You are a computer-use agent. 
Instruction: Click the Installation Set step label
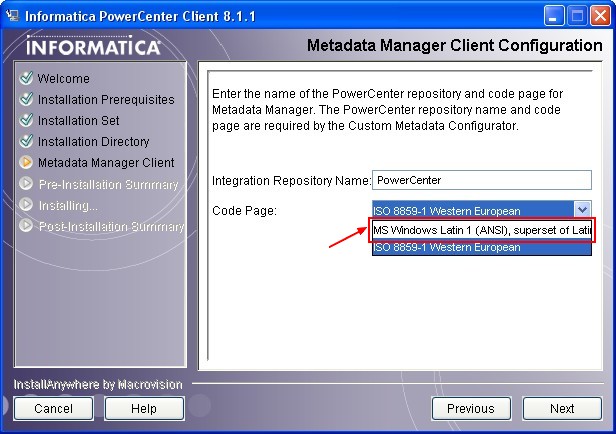[79, 121]
